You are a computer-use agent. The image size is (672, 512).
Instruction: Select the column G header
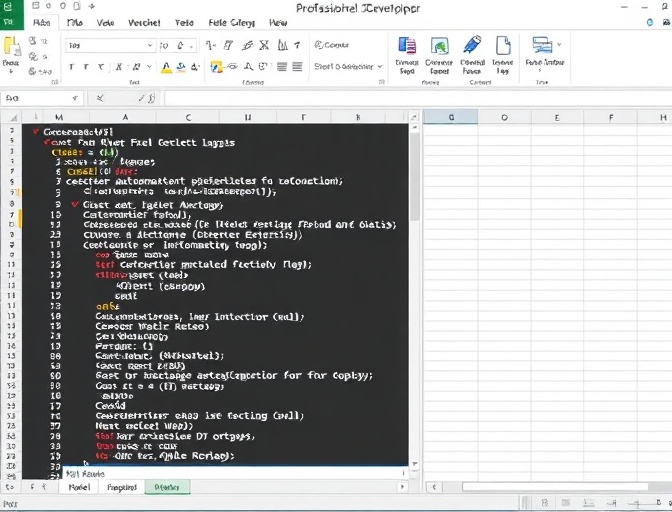click(450, 117)
